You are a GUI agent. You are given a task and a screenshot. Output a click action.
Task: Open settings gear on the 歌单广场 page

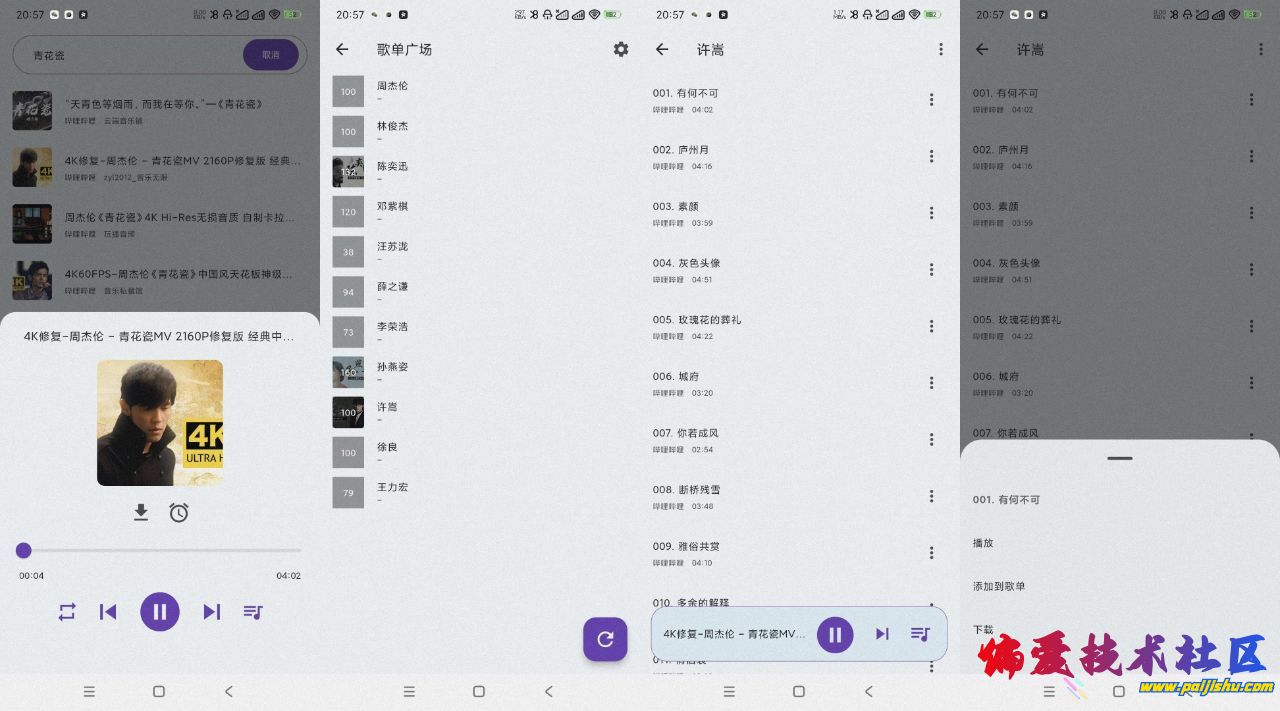coord(621,49)
